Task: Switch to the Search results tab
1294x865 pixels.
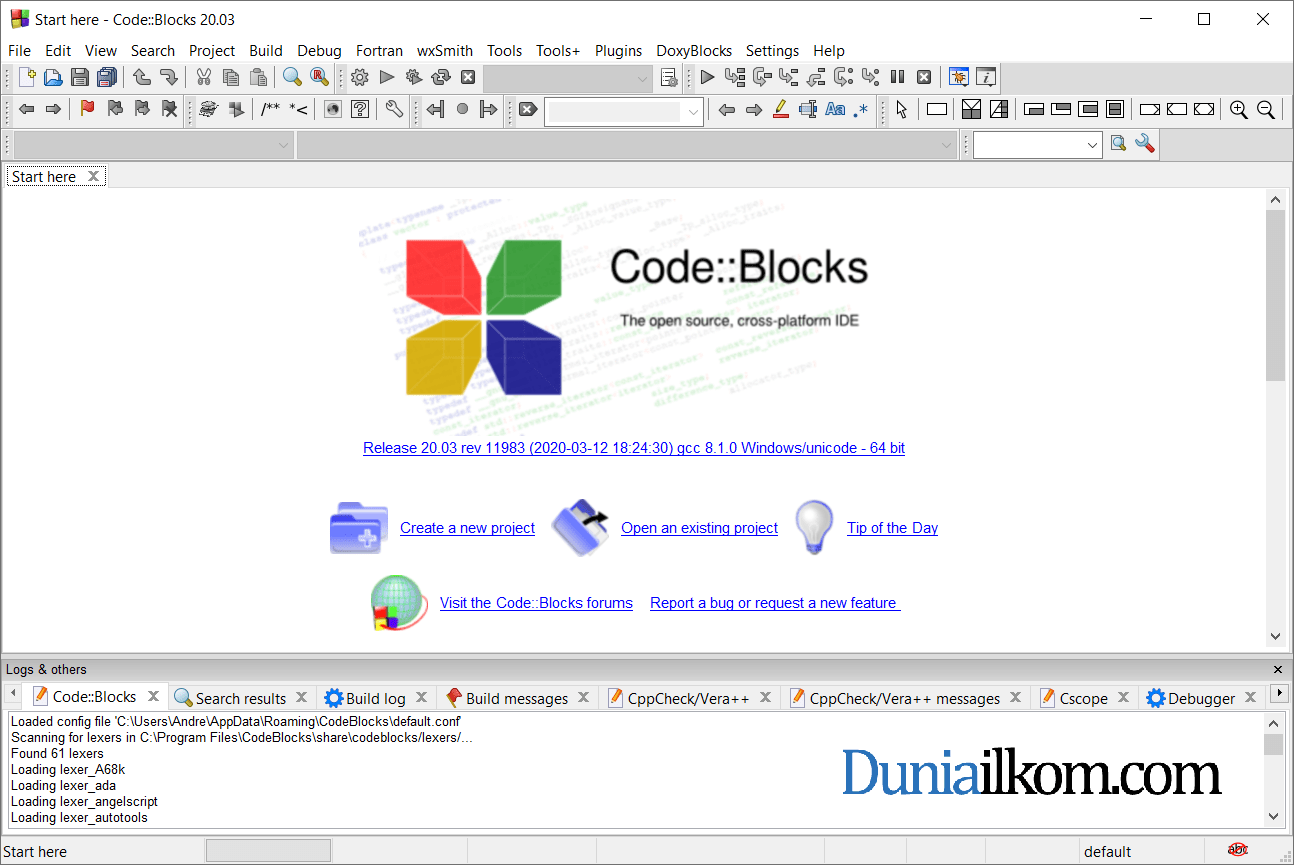Action: [240, 698]
